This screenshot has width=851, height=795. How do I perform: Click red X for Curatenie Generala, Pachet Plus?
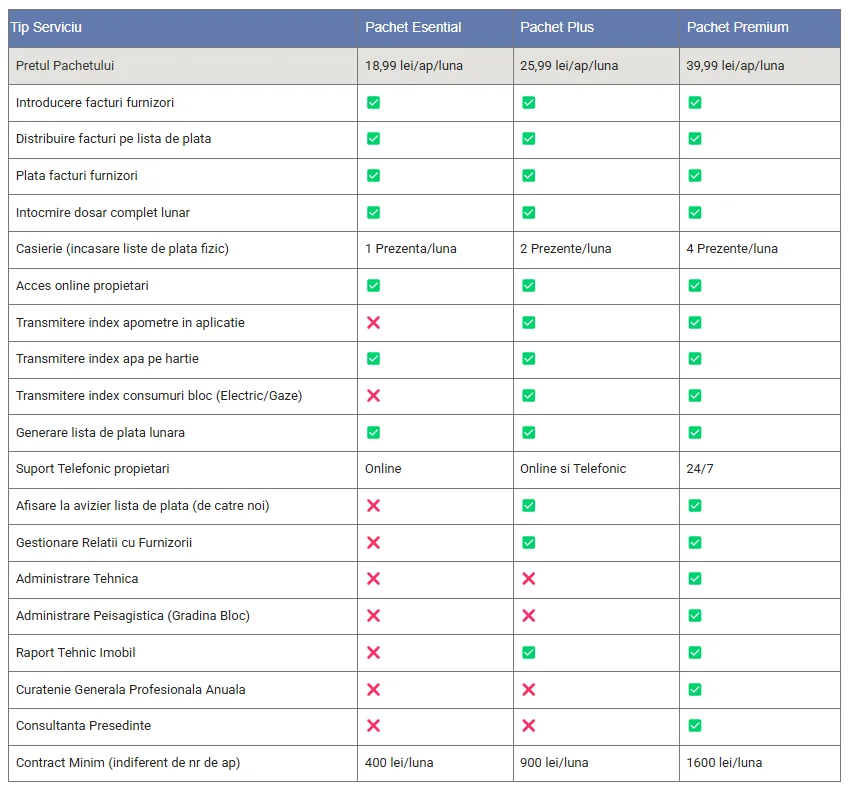[528, 689]
